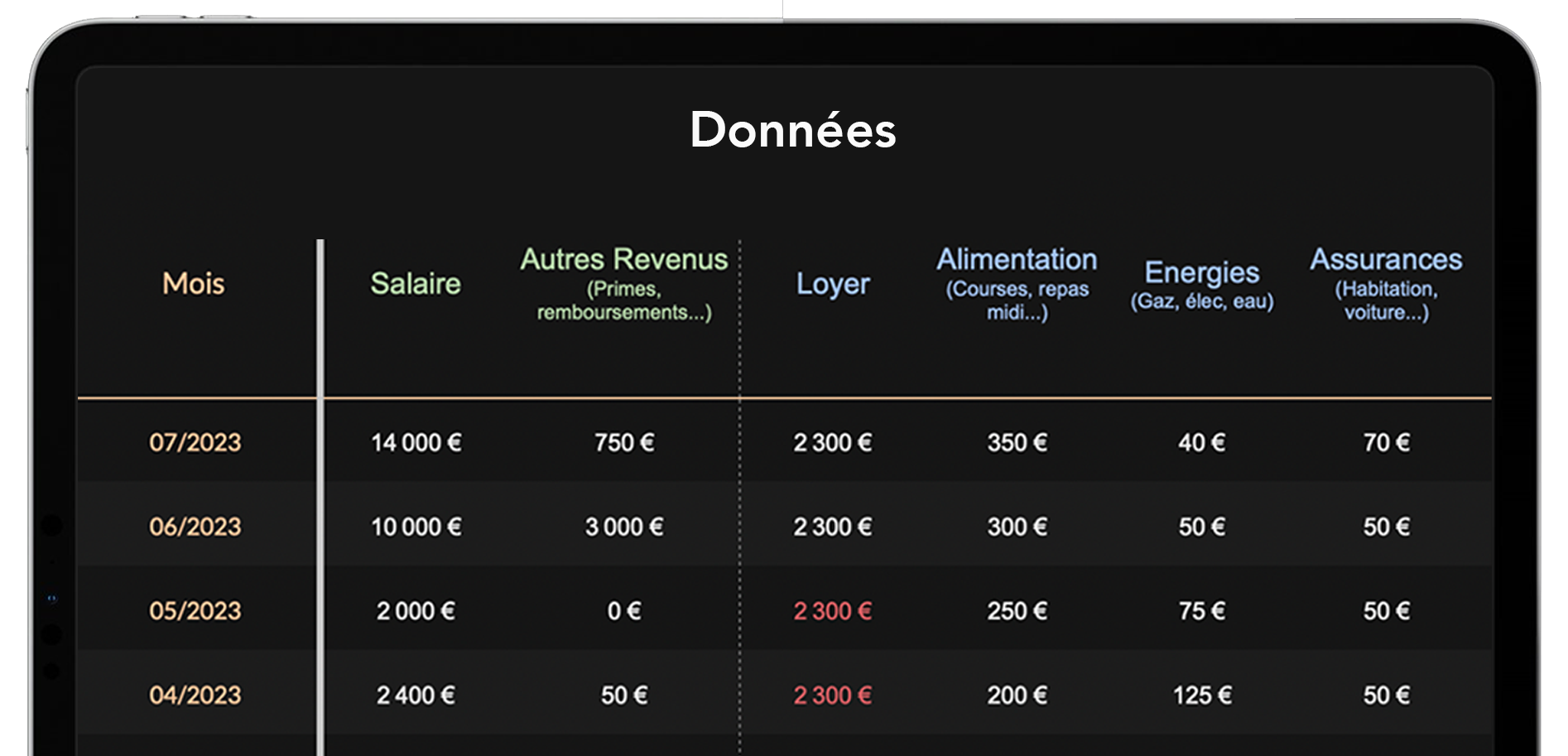Image resolution: width=1568 pixels, height=756 pixels.
Task: Click the Autres Revenus column header
Action: [624, 261]
